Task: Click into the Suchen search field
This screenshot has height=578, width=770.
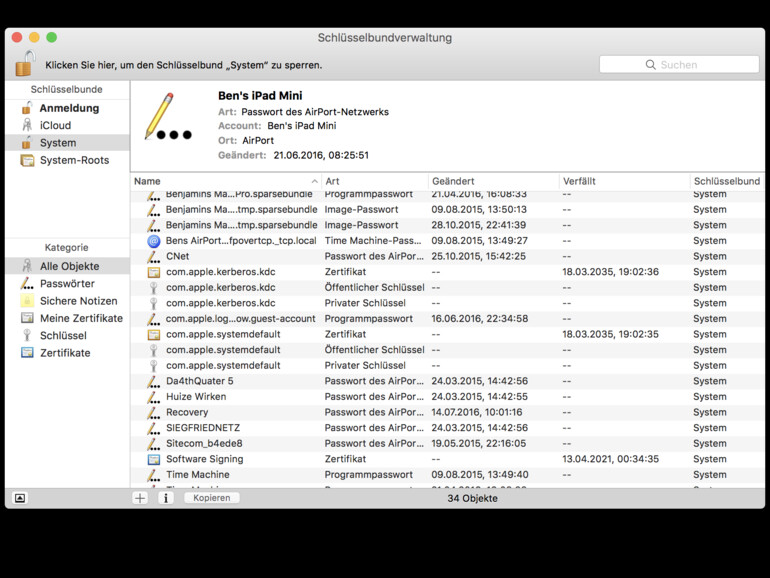Action: pyautogui.click(x=679, y=65)
